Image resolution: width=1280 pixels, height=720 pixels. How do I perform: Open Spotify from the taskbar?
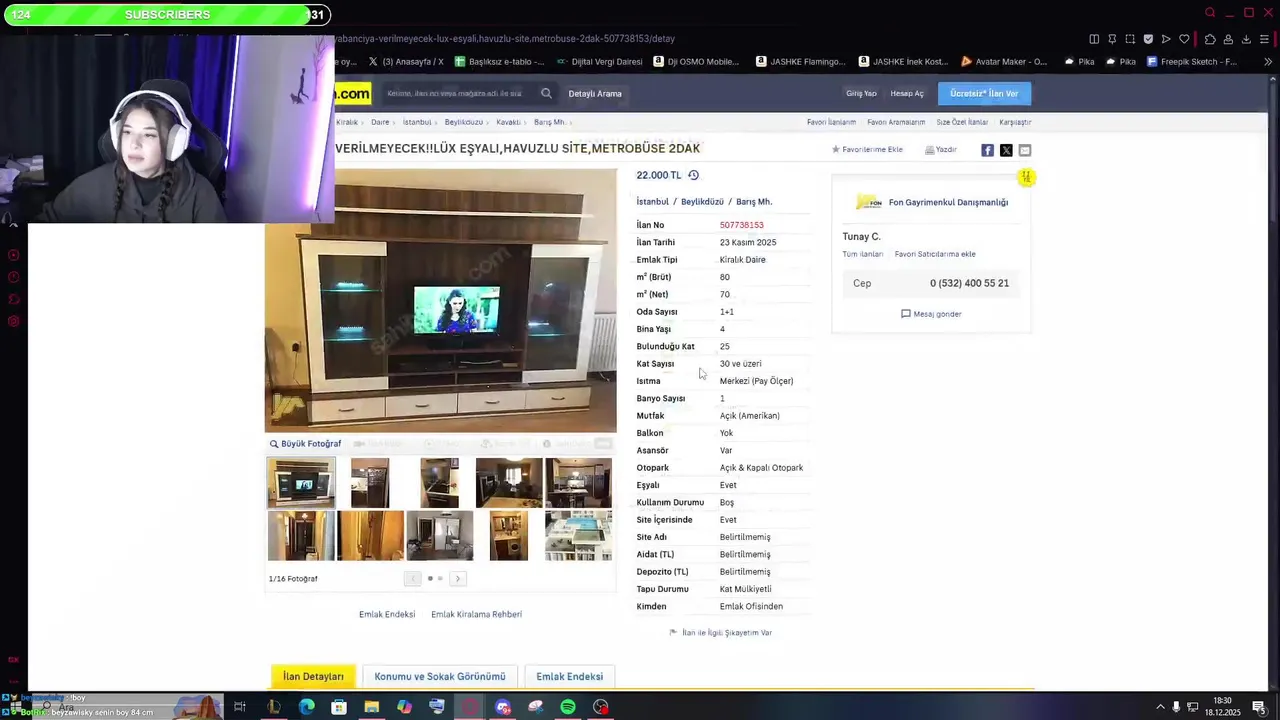coord(568,707)
